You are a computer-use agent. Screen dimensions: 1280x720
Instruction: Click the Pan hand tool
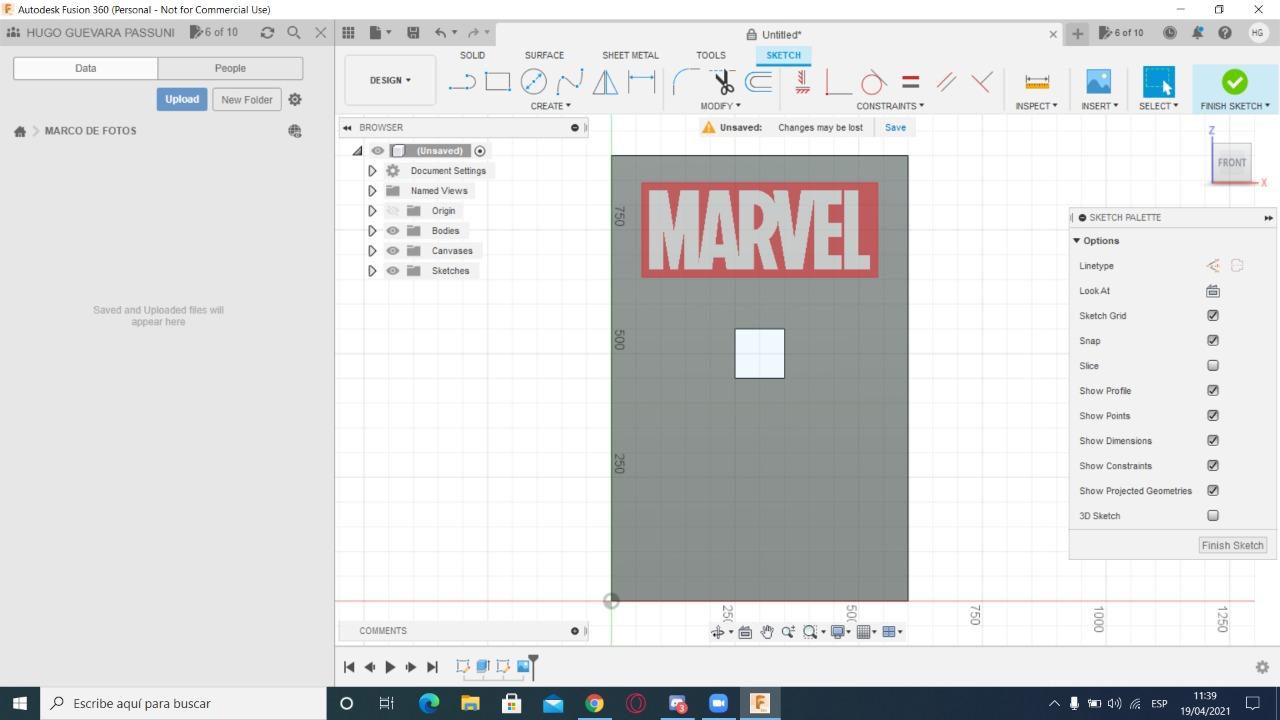pos(767,632)
